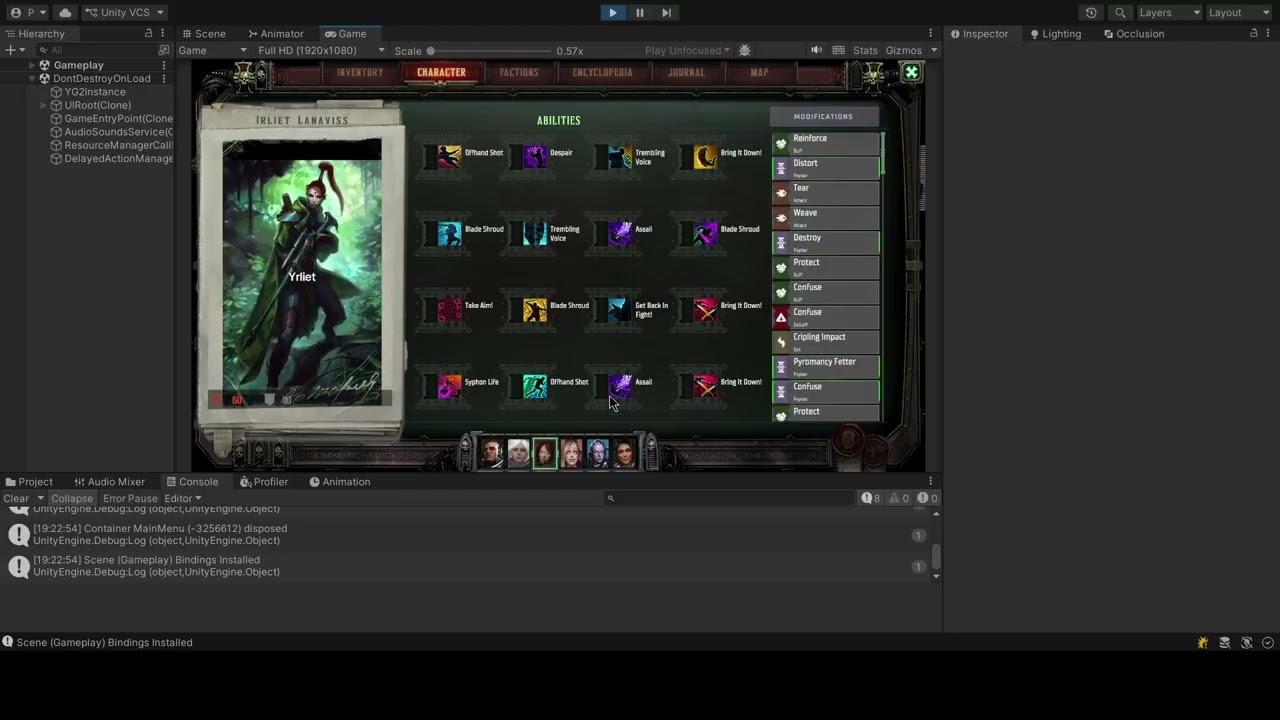
Task: Open the account dropdown labeled P
Action: [x=28, y=13]
